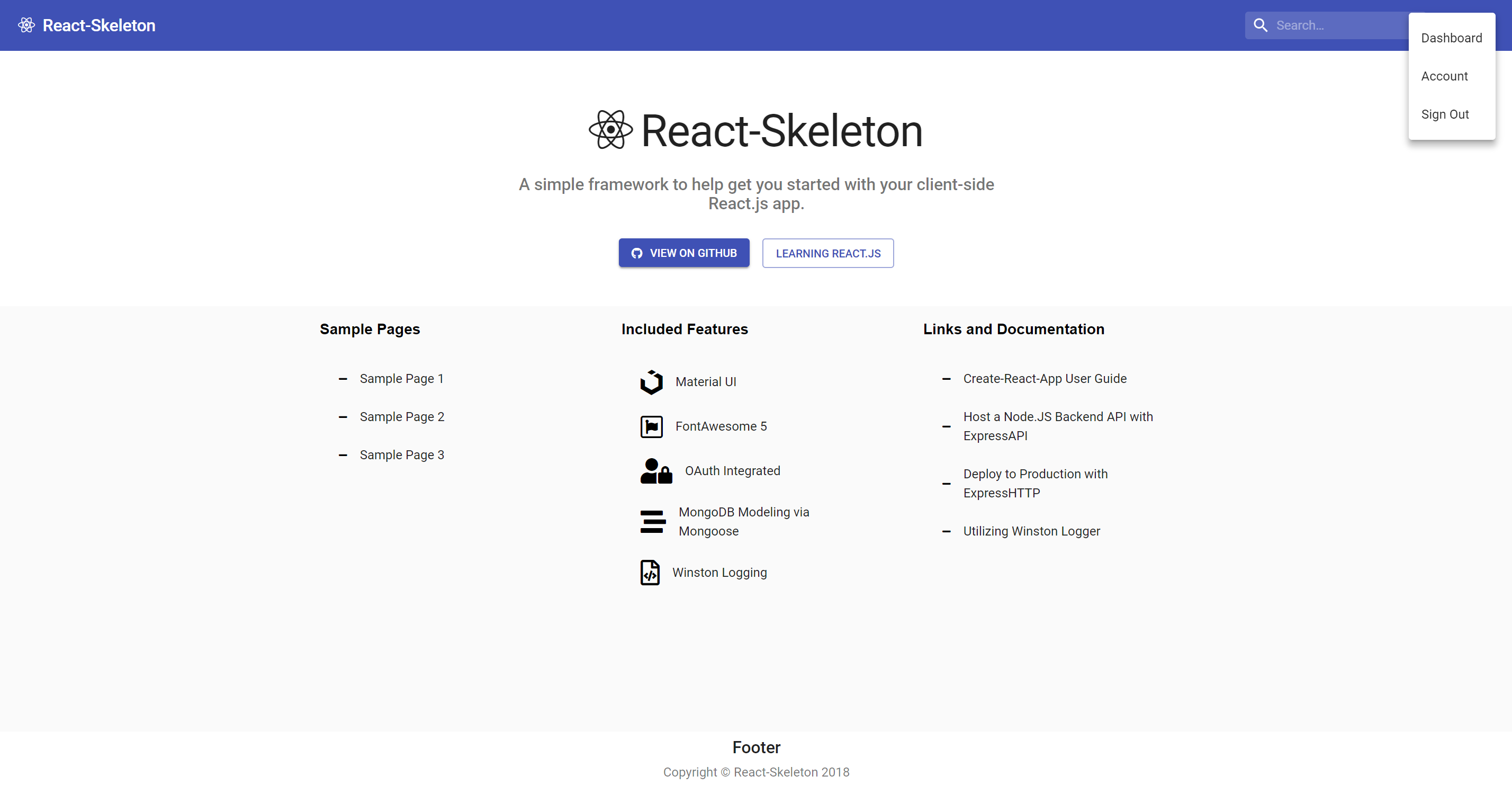Click dash icon beside Sample Page 3
The image size is (1512, 785).
point(343,456)
